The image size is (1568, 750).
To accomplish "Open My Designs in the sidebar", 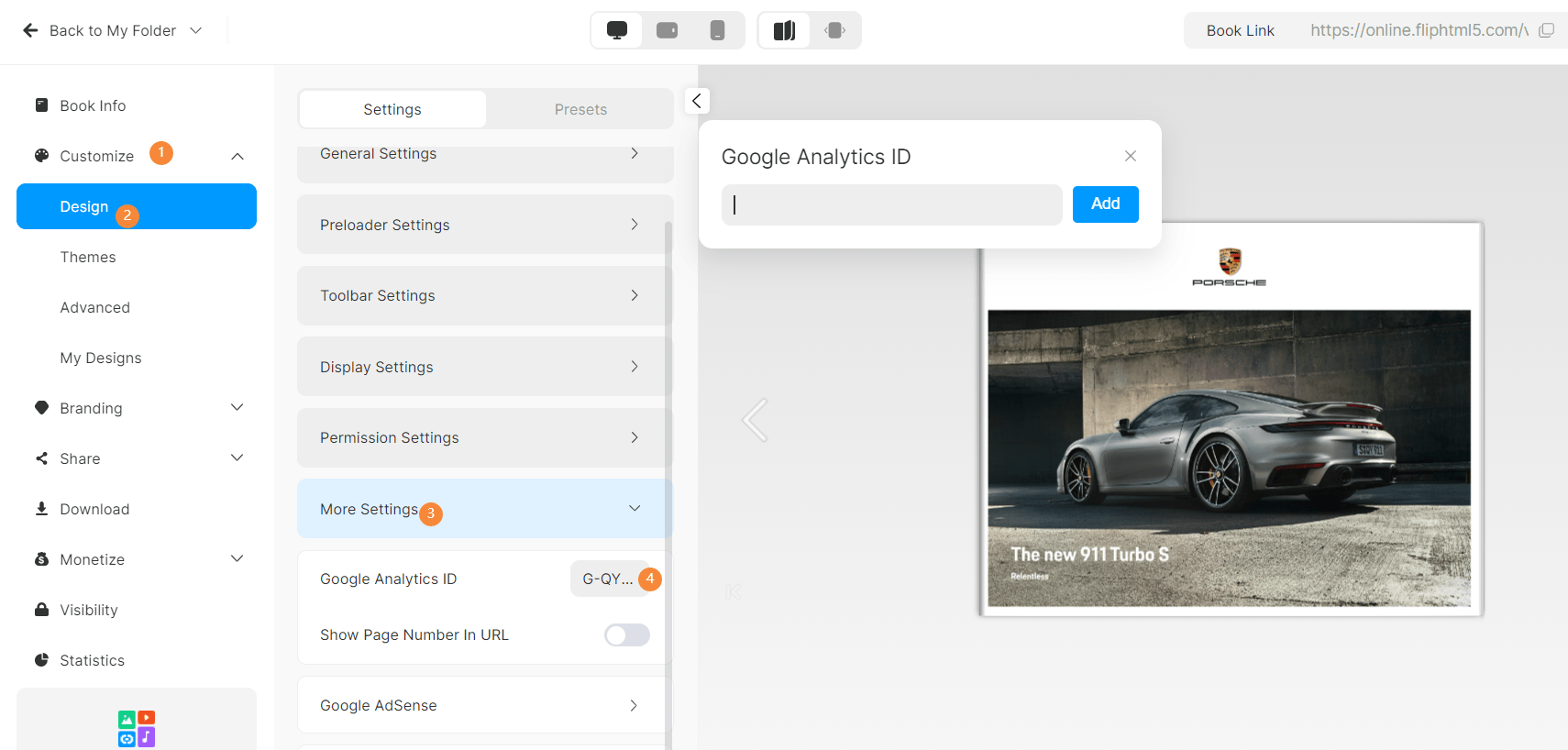I will pyautogui.click(x=101, y=358).
